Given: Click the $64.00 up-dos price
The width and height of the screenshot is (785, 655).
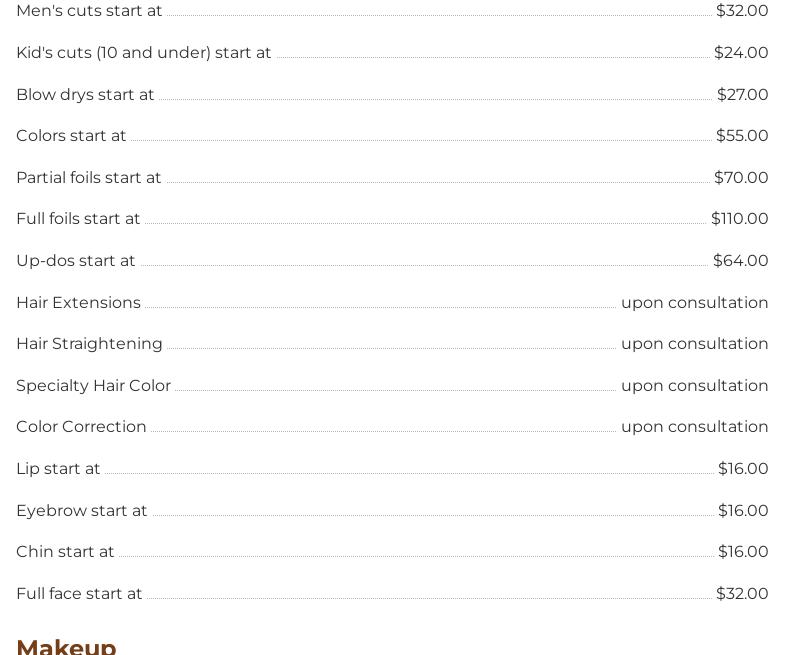Looking at the screenshot, I should point(740,261).
